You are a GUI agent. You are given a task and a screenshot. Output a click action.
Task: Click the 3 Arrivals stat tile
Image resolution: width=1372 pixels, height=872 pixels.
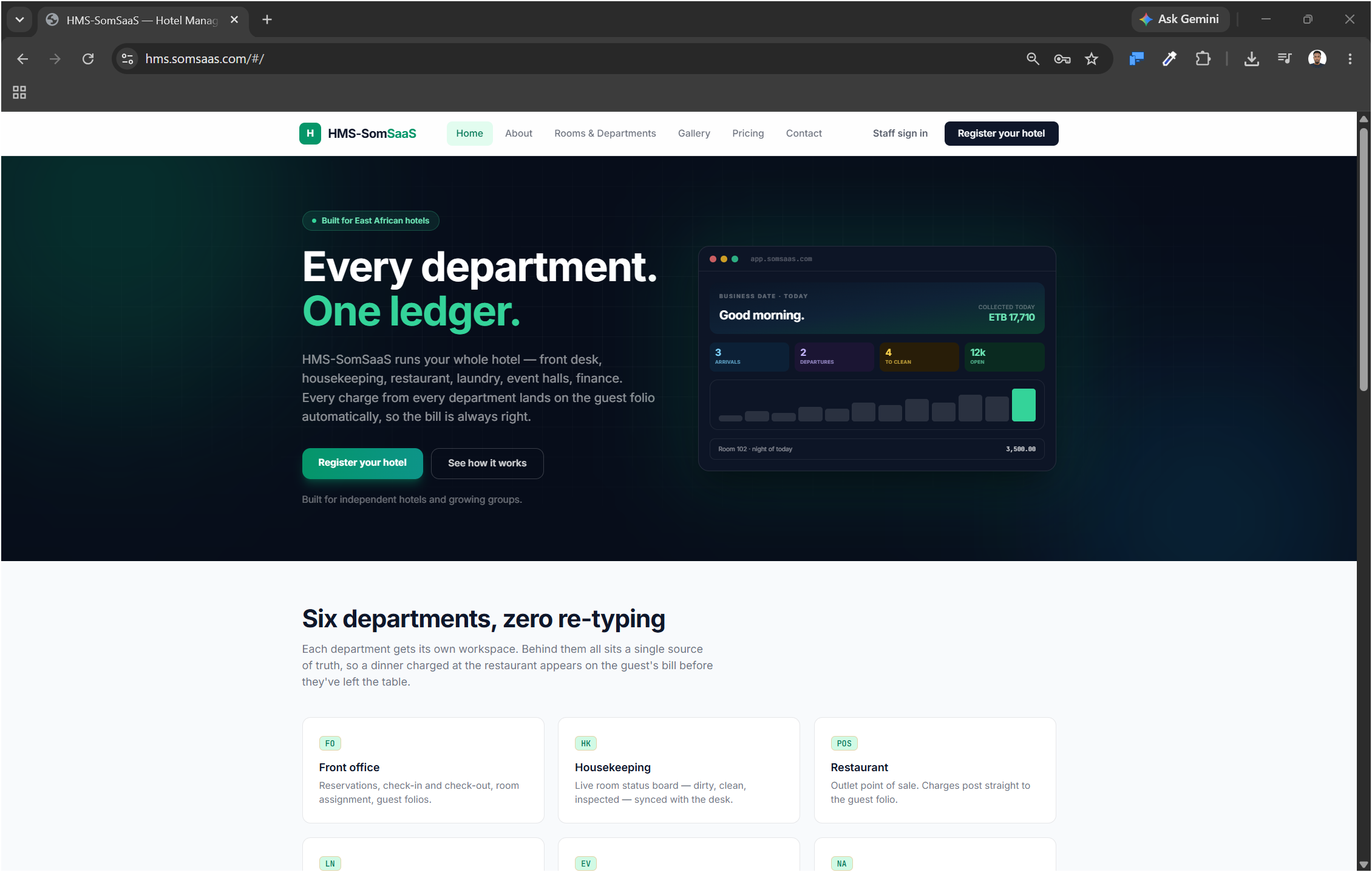(x=749, y=356)
